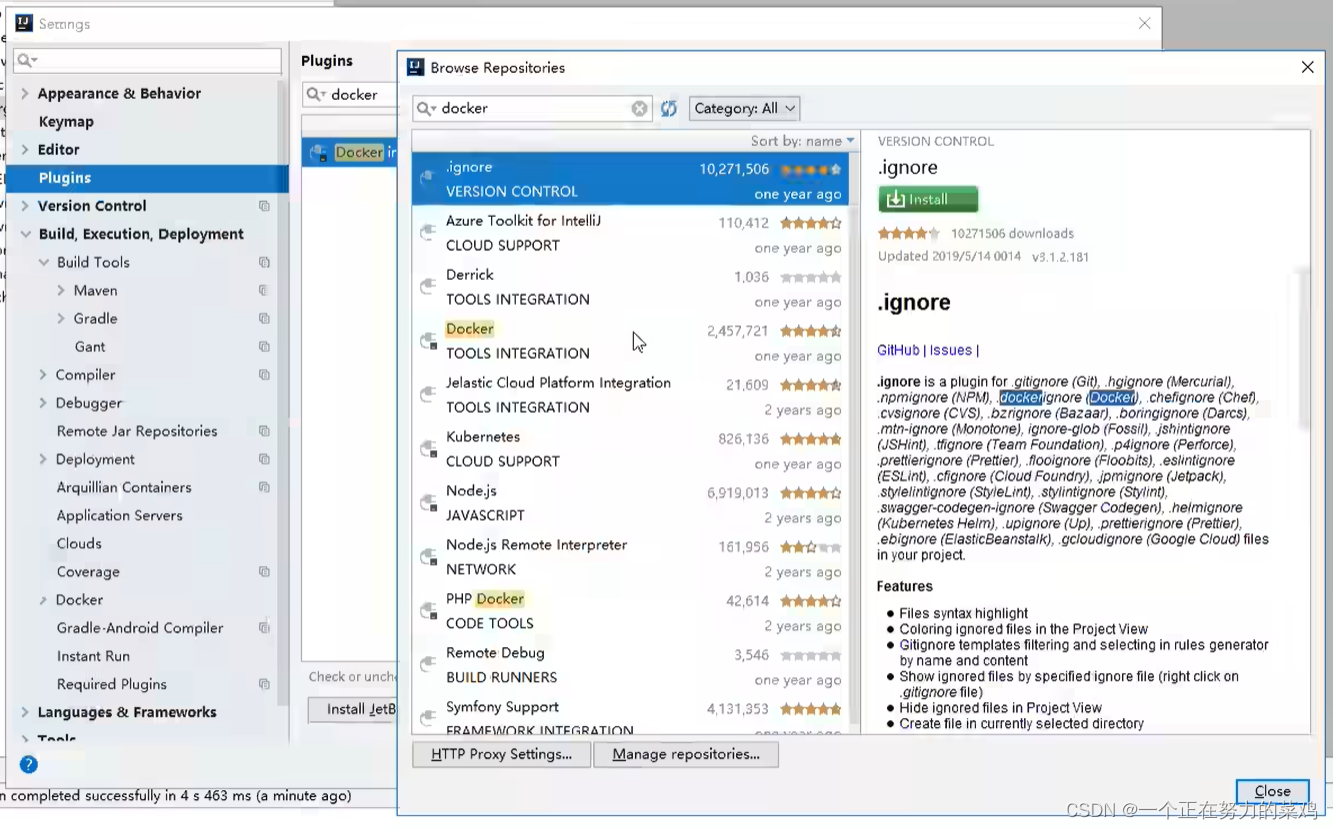Click the plugin icon of .ignore row
Viewport: 1333px width, 829px height.
click(428, 178)
